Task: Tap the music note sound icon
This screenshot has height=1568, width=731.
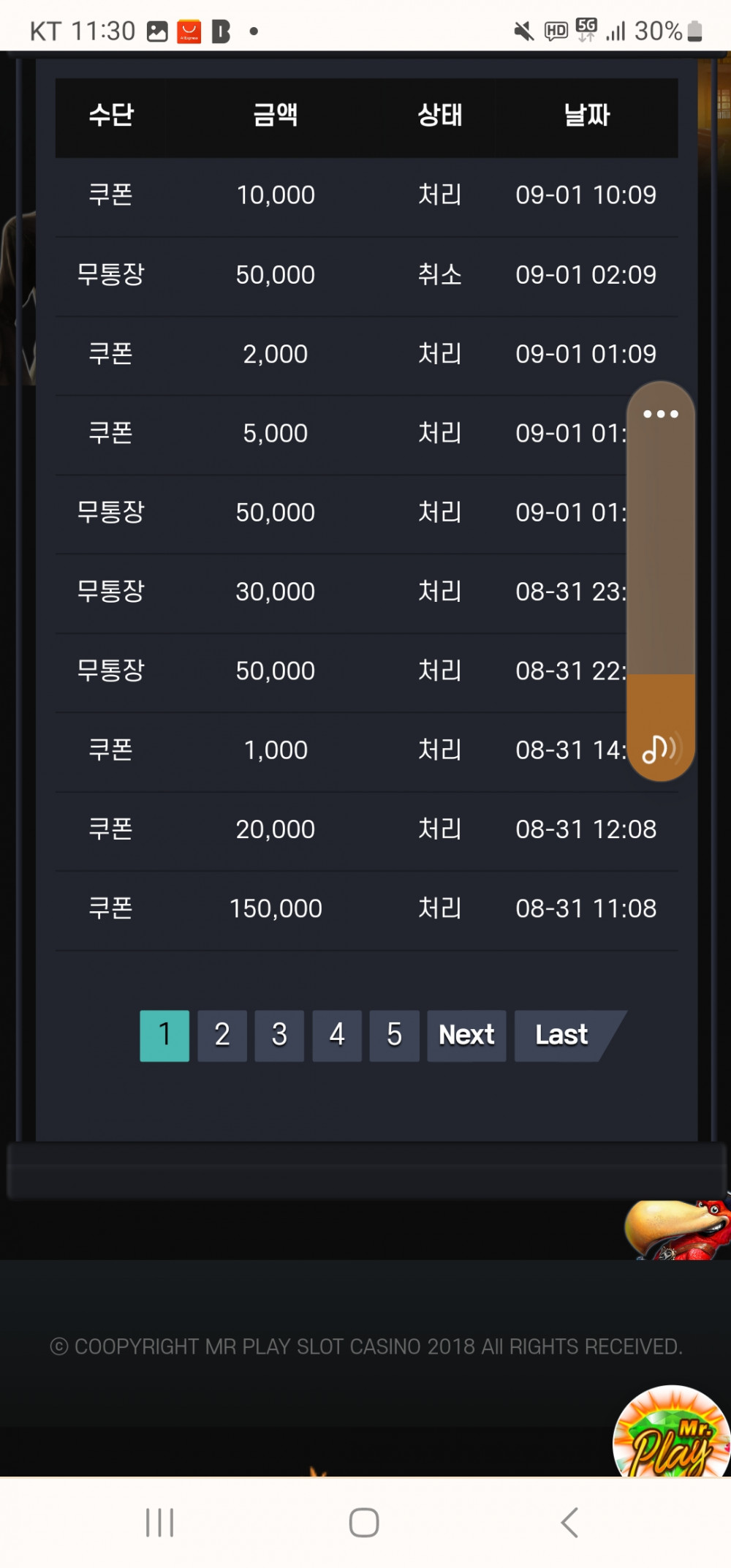Action: tap(660, 748)
